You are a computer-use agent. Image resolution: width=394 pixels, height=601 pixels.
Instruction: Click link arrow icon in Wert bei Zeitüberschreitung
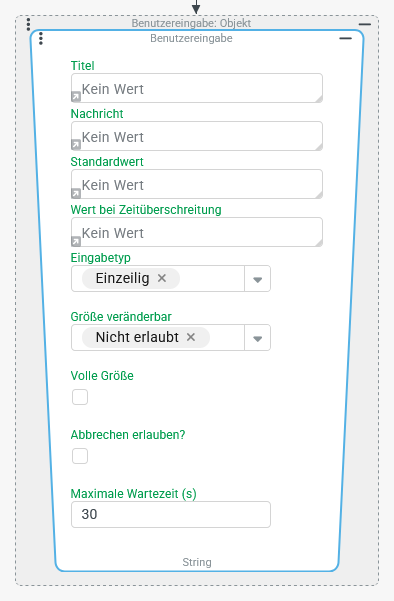click(x=76, y=241)
